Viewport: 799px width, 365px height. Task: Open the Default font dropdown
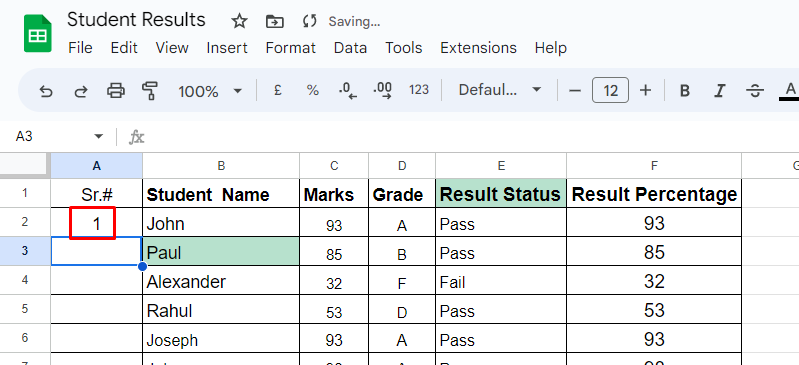pos(499,90)
